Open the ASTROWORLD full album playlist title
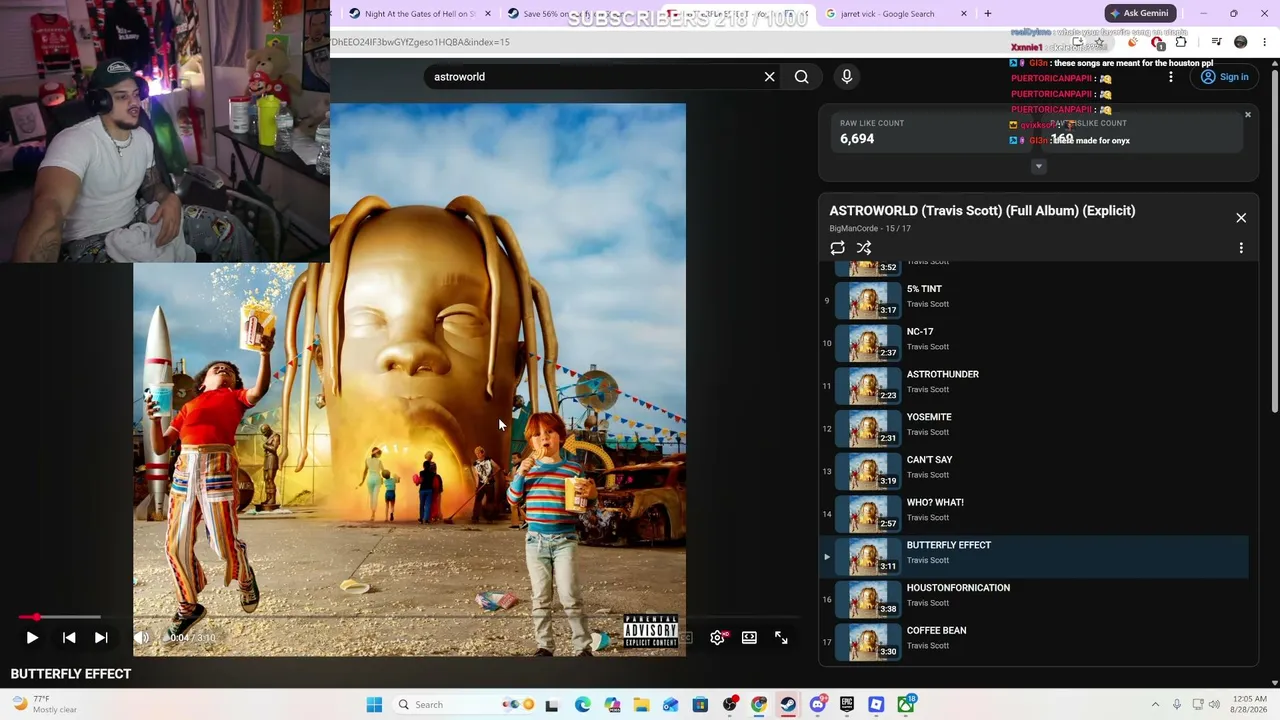The width and height of the screenshot is (1280, 720). tap(982, 211)
